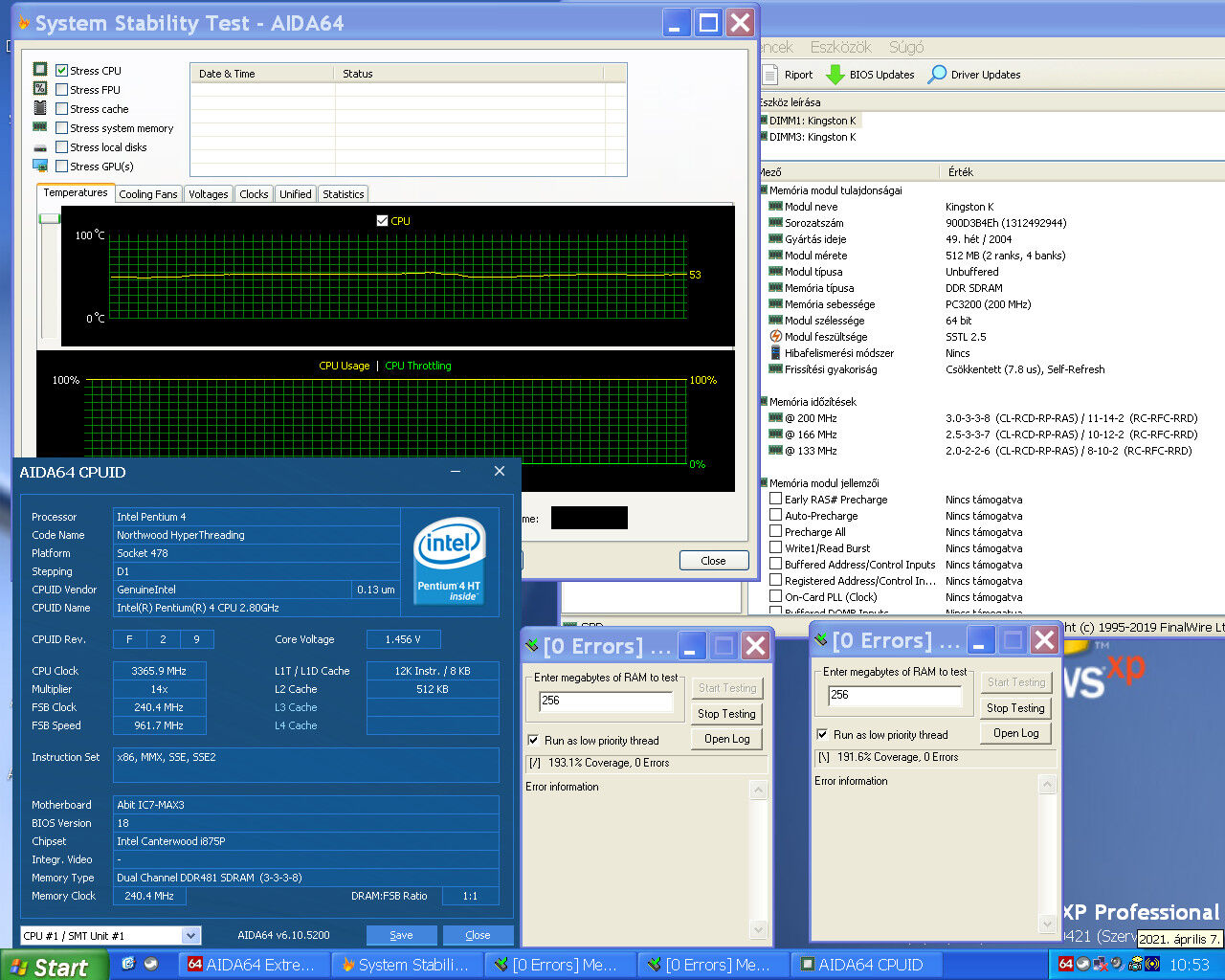The height and width of the screenshot is (980, 1225).
Task: Select the Statistics tab
Action: (x=344, y=194)
